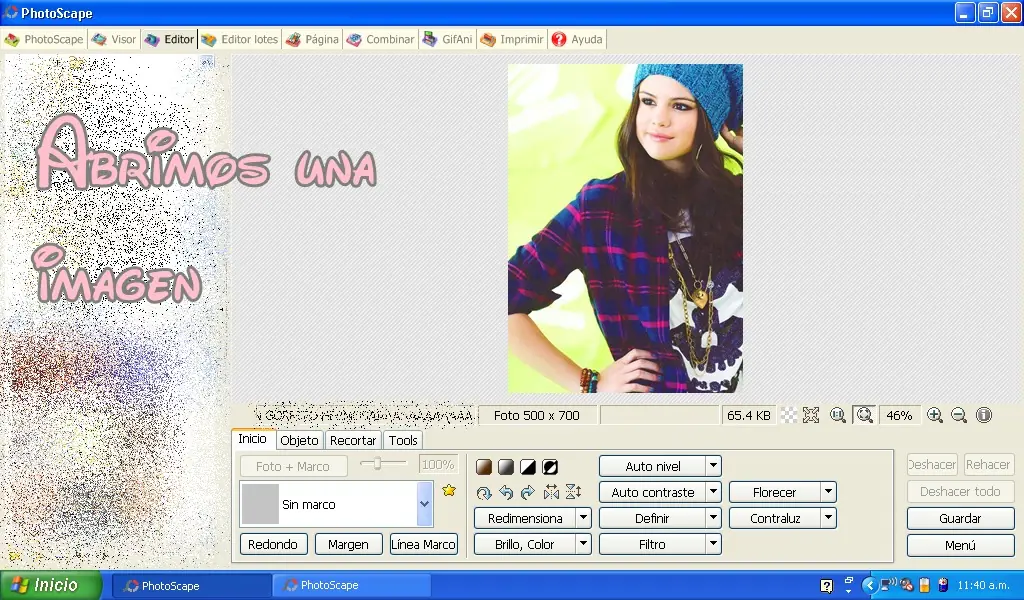The image size is (1024, 600).
Task: Flip the image horizontally
Action: coord(551,493)
